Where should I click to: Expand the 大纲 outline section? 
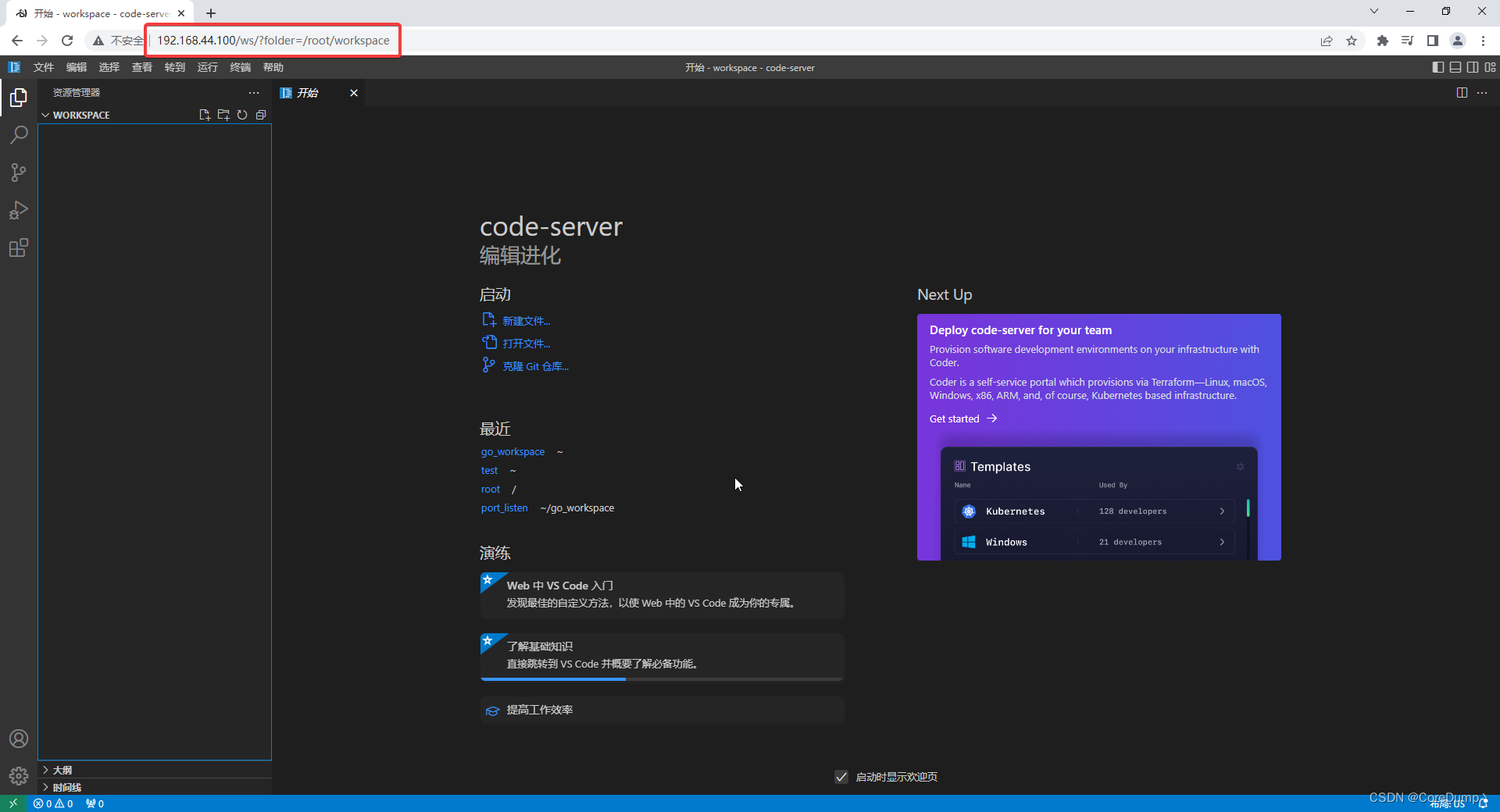(155, 770)
